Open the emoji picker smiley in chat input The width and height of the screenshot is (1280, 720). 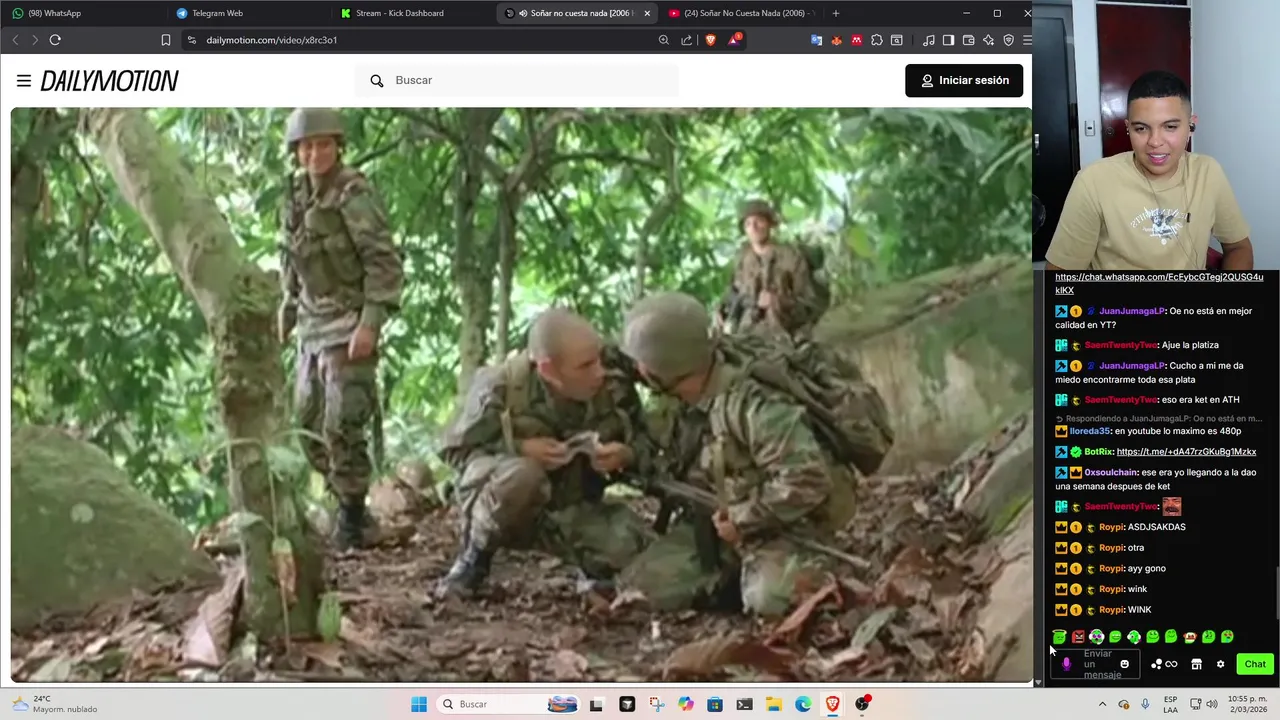point(1124,664)
